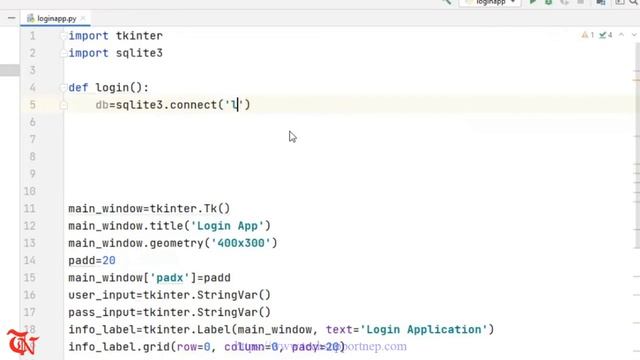The height and width of the screenshot is (360, 640).
Task: Collapse the import block fold marker on line 1
Action: click(x=63, y=36)
